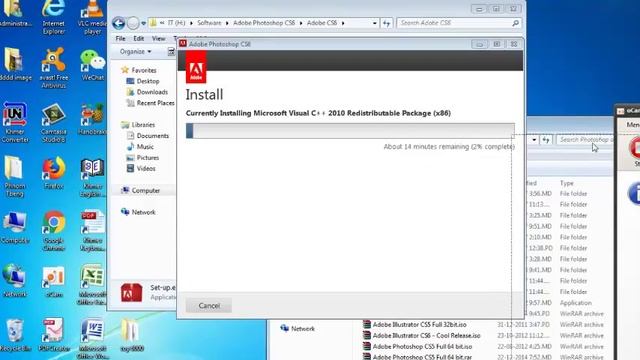The image size is (640, 360).
Task: Open Internet Explorer desktop icon
Action: (x=53, y=16)
